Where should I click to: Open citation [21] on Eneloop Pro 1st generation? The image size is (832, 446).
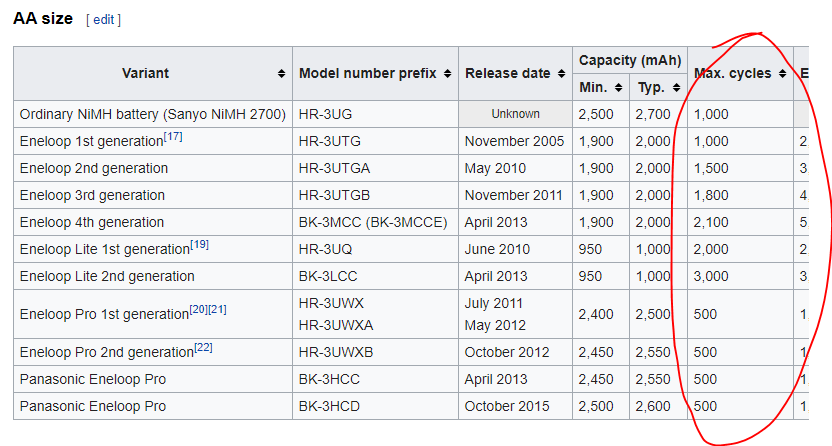[x=218, y=309]
